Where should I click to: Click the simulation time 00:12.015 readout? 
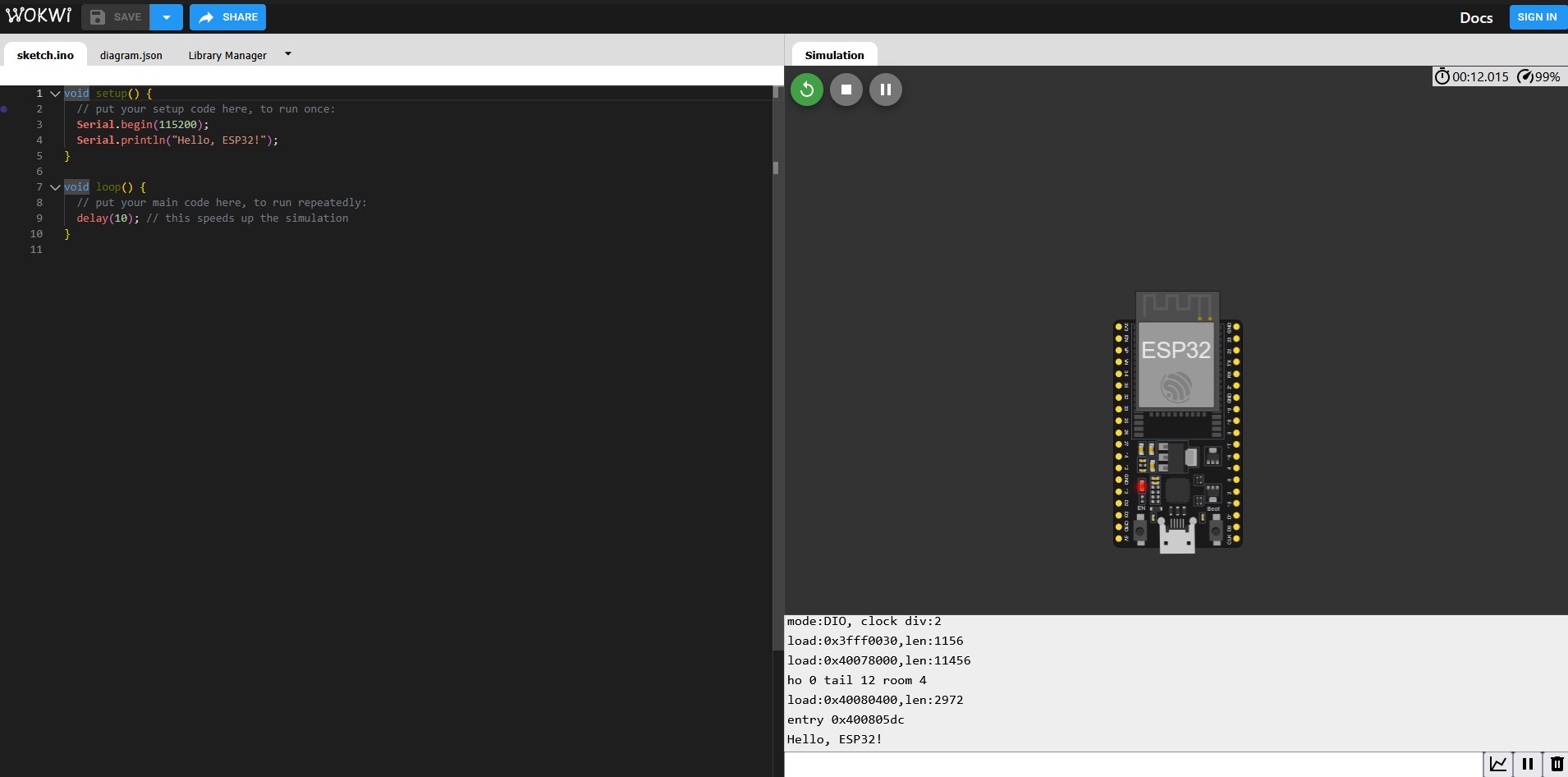(x=1480, y=76)
